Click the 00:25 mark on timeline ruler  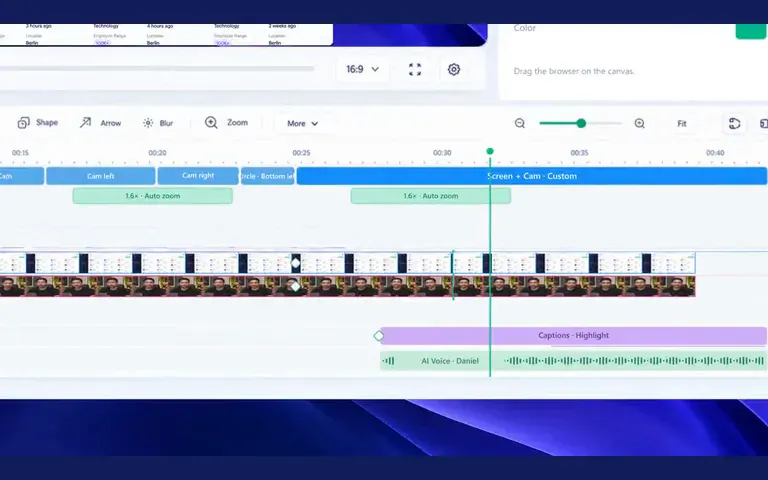(x=301, y=153)
